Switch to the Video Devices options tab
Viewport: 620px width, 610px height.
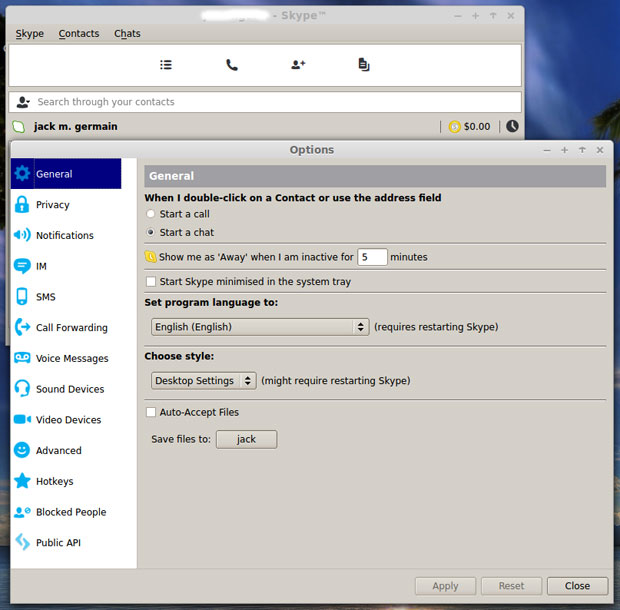tap(66, 419)
